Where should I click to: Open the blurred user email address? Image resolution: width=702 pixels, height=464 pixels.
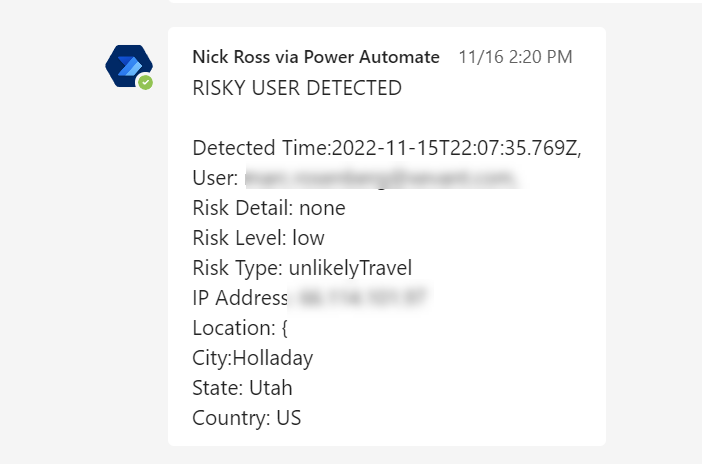(x=380, y=178)
